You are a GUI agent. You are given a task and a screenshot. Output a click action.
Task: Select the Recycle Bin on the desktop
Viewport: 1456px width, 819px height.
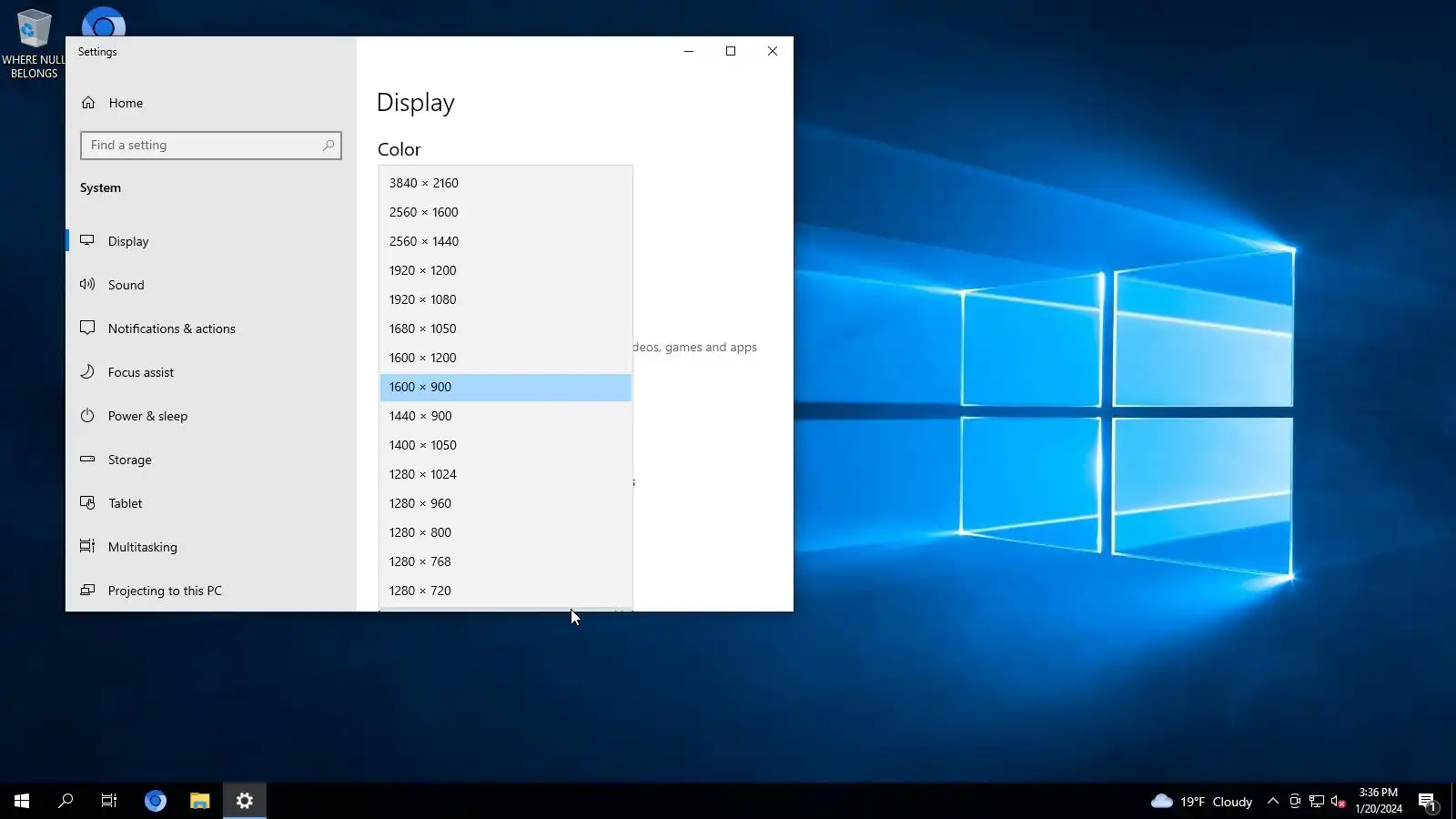point(34,44)
